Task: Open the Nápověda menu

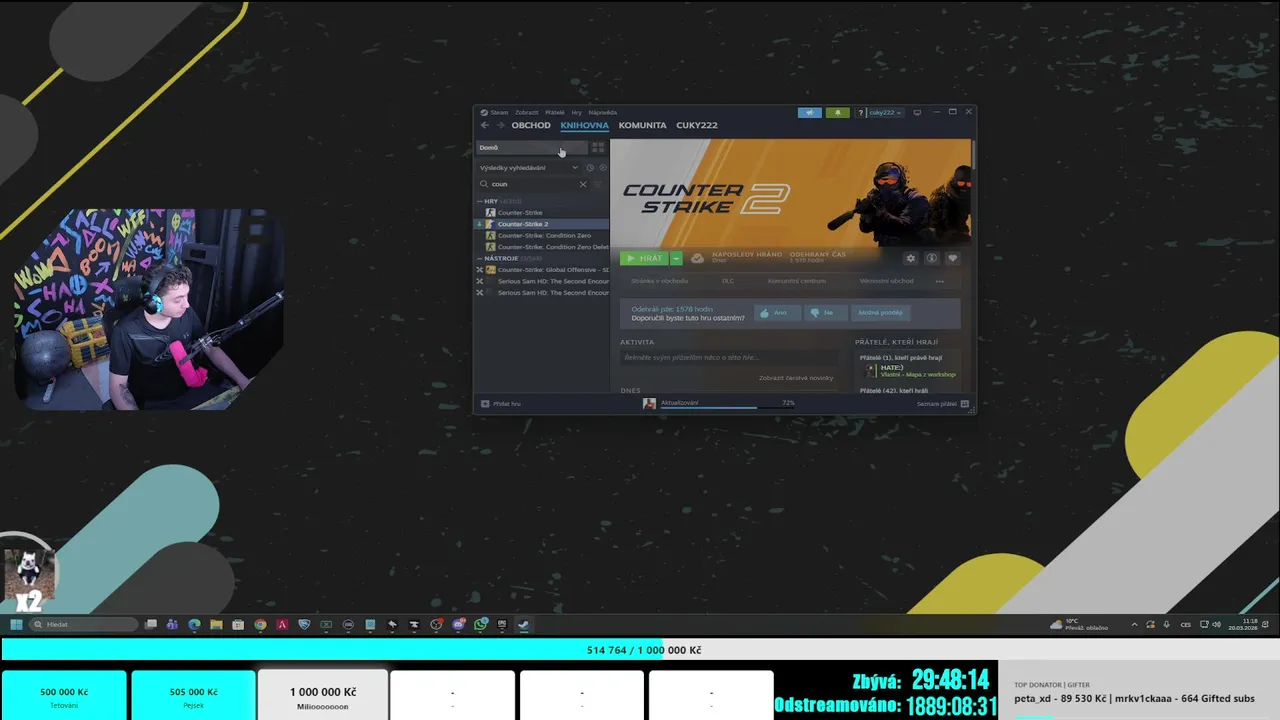Action: [602, 113]
